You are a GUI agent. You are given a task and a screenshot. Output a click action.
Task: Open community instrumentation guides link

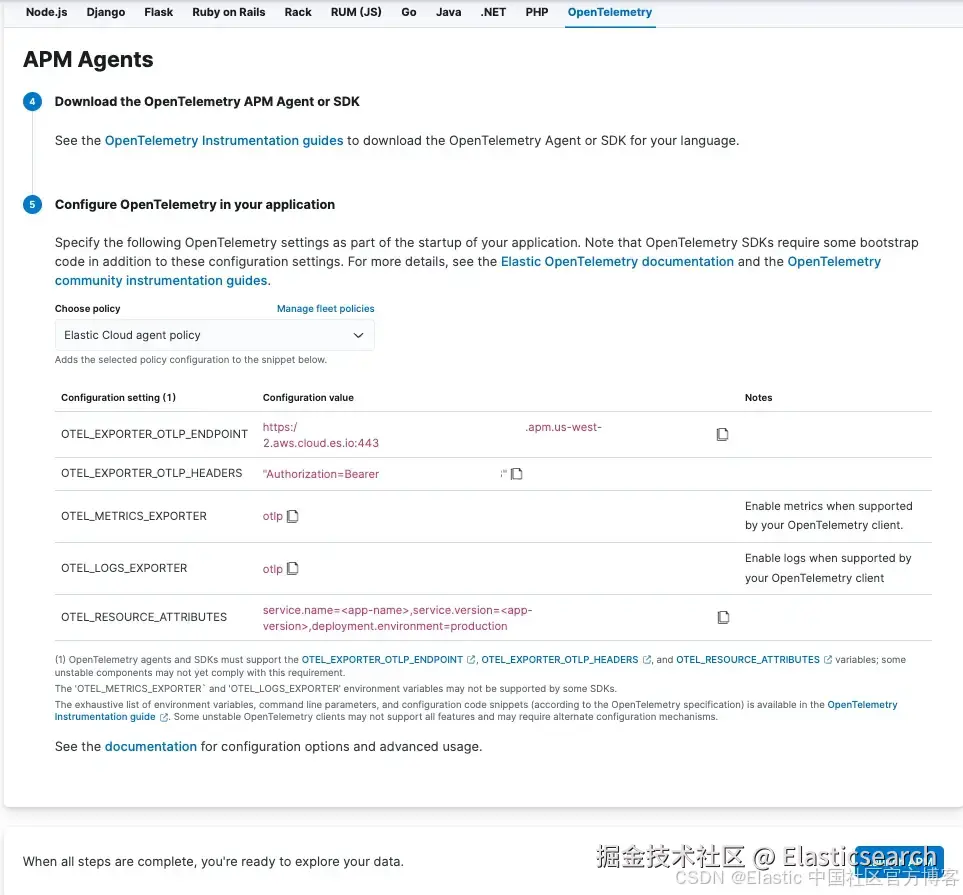161,281
